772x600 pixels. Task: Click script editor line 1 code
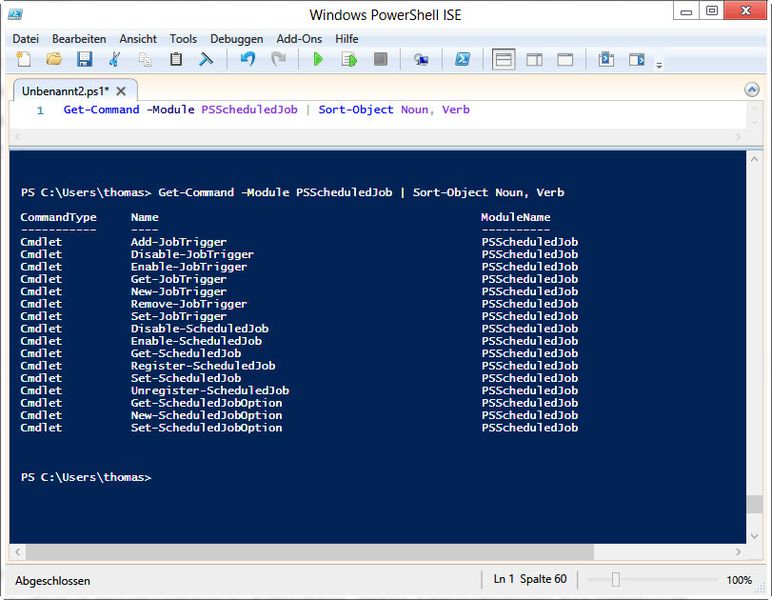point(266,110)
